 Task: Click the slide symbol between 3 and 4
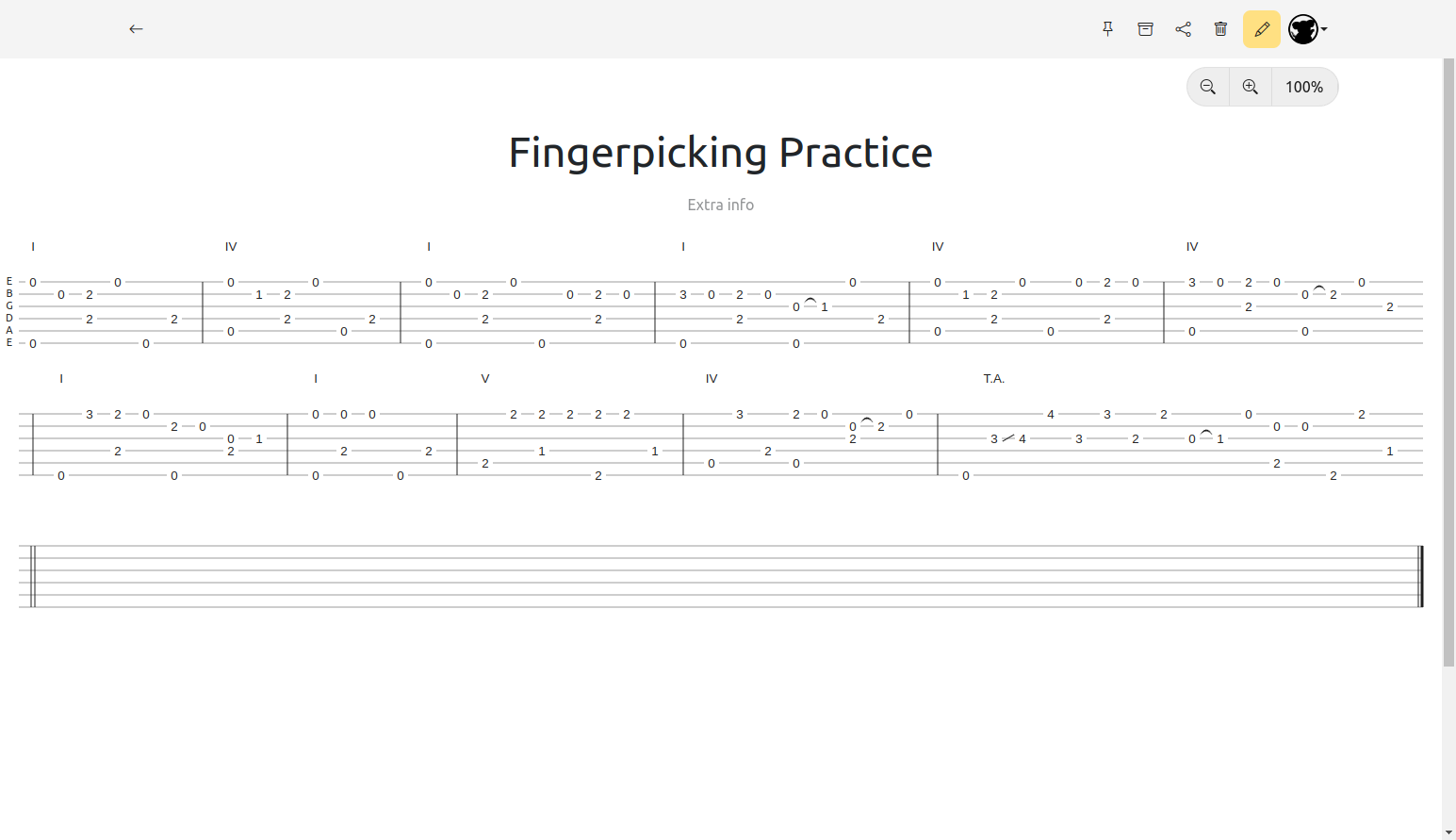pyautogui.click(x=1008, y=438)
